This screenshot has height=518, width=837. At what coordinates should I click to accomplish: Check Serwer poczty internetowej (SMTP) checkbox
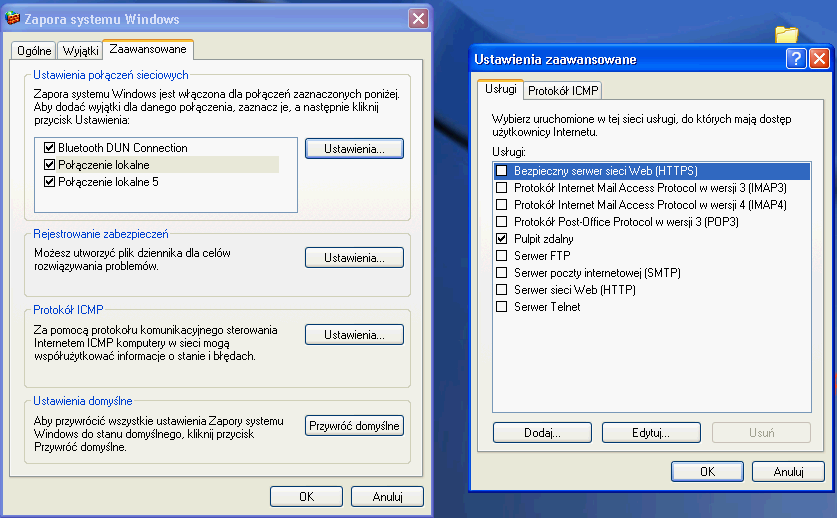[501, 273]
